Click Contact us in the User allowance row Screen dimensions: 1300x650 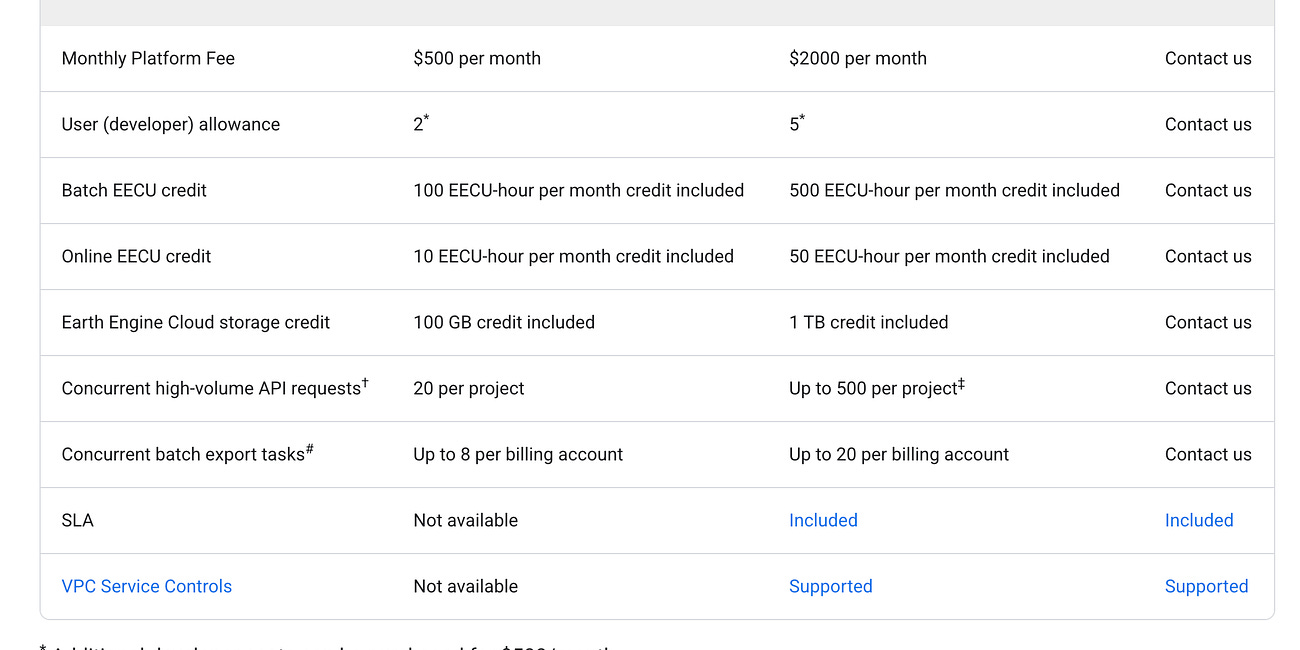pos(1208,124)
